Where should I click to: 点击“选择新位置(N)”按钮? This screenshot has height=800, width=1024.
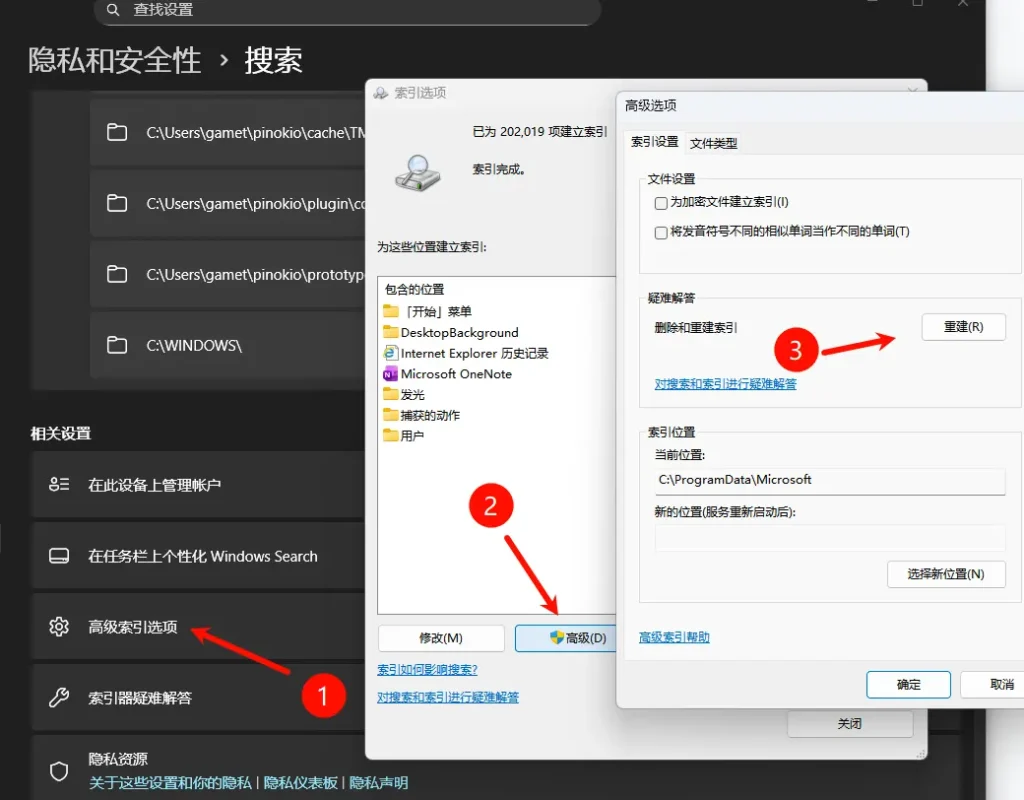tap(944, 574)
